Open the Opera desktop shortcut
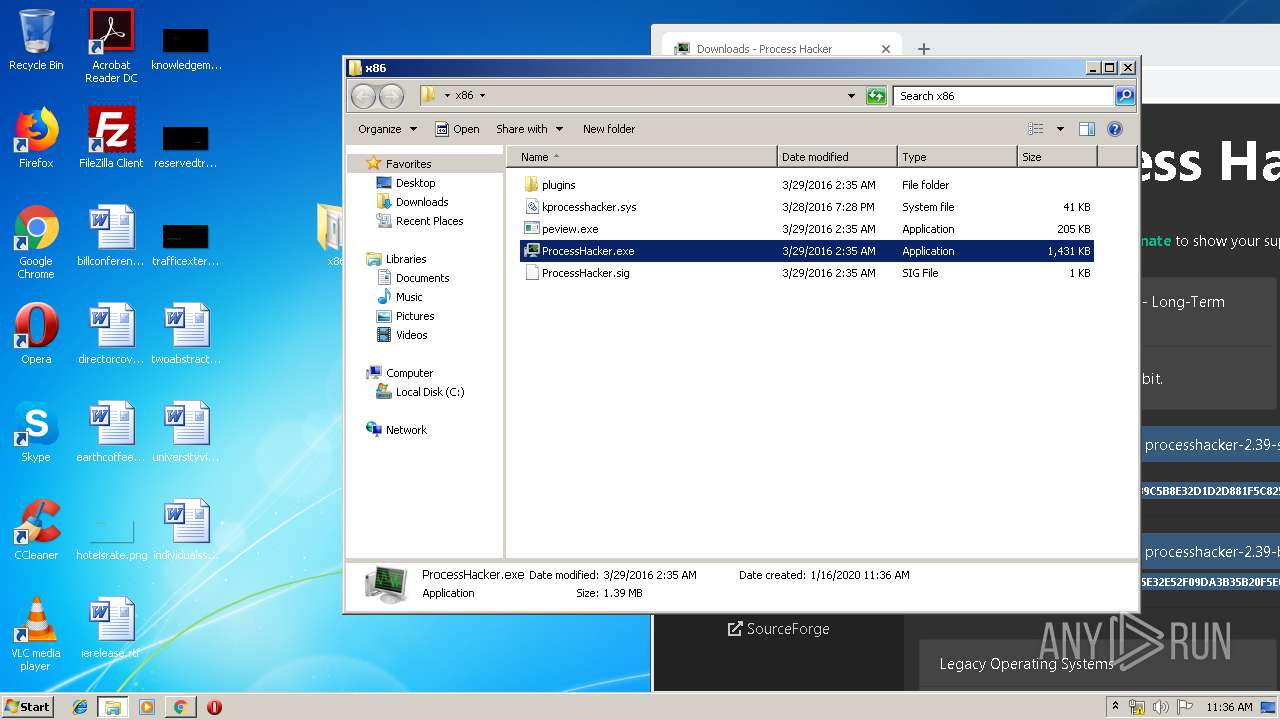The width and height of the screenshot is (1280, 720). 36,334
